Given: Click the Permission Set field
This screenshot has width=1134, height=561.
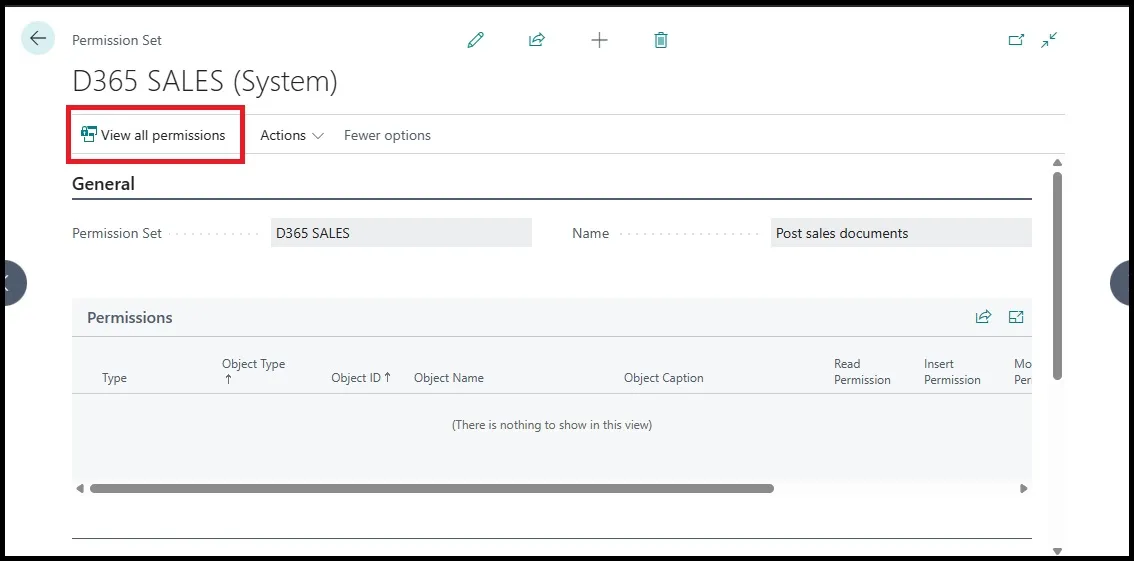Looking at the screenshot, I should click(x=401, y=233).
